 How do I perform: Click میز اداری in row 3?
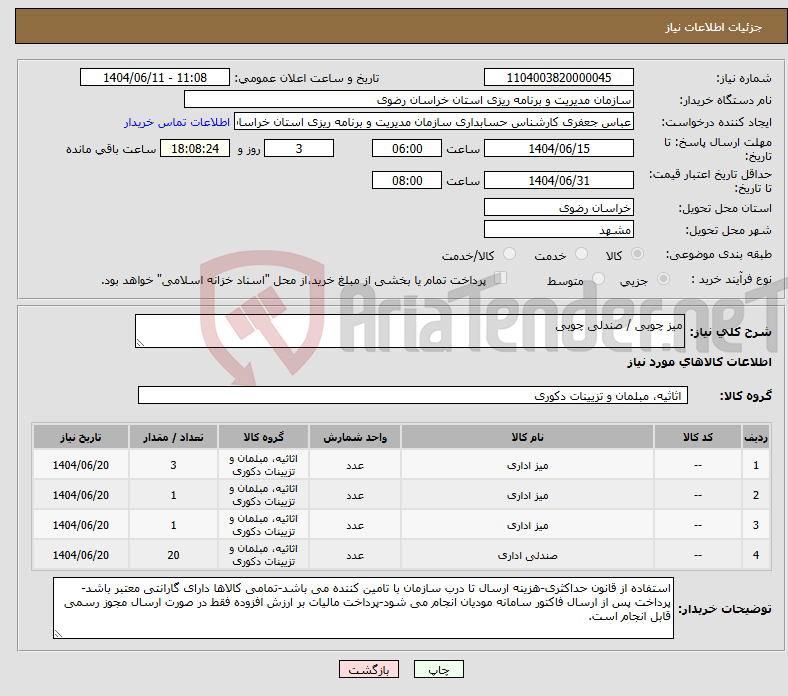click(x=527, y=526)
